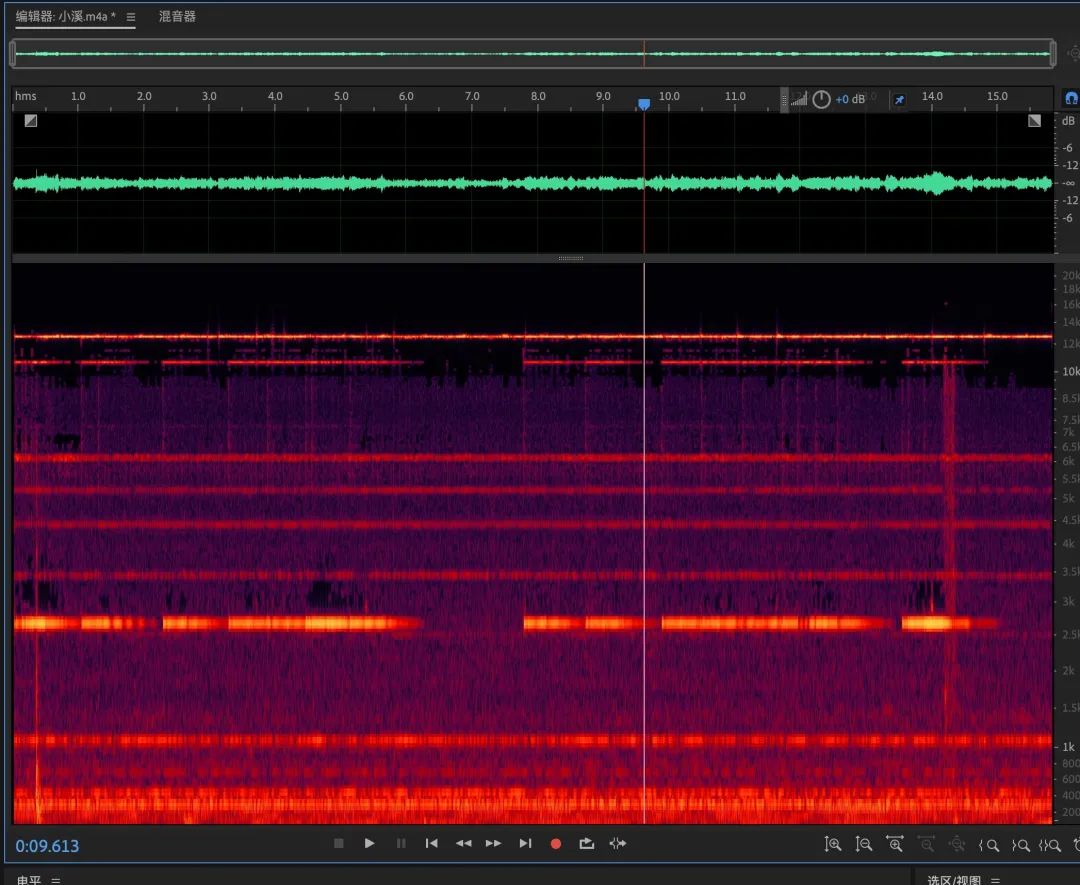Click the blue playhead marker on the time ruler
The image size is (1080, 885).
[x=644, y=103]
